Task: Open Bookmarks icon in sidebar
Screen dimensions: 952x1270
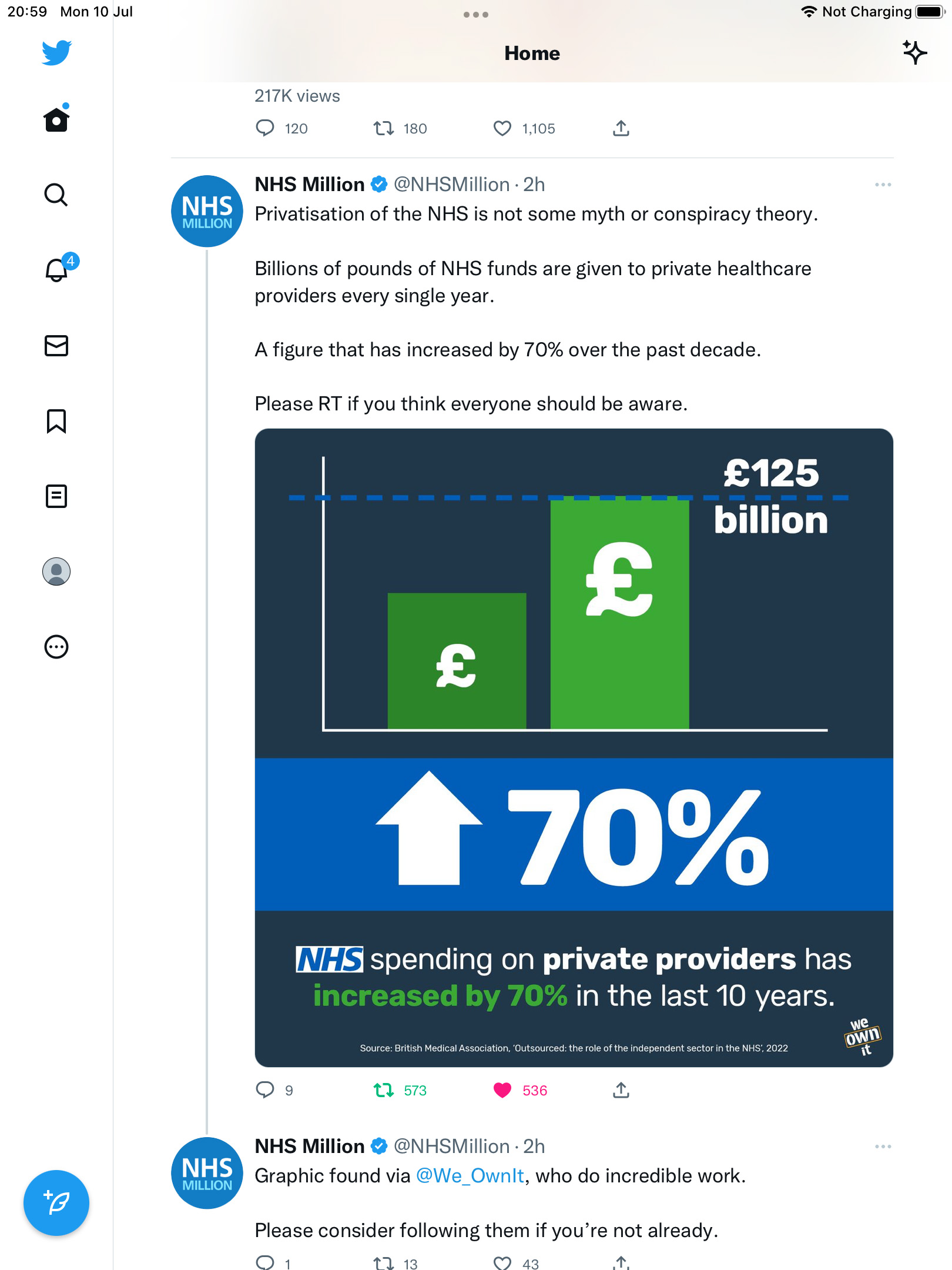Action: pyautogui.click(x=56, y=421)
